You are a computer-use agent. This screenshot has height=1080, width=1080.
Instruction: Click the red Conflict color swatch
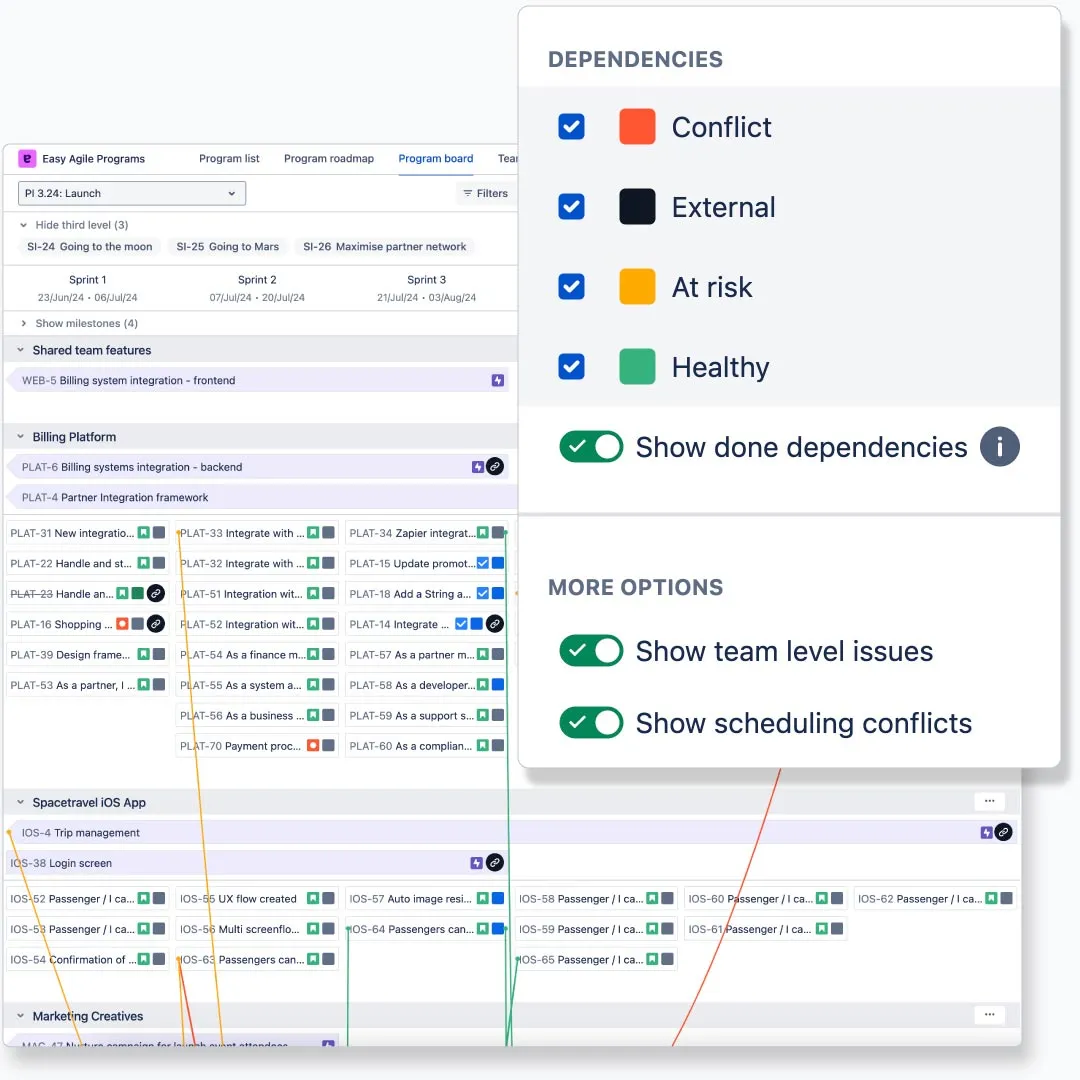click(x=637, y=127)
